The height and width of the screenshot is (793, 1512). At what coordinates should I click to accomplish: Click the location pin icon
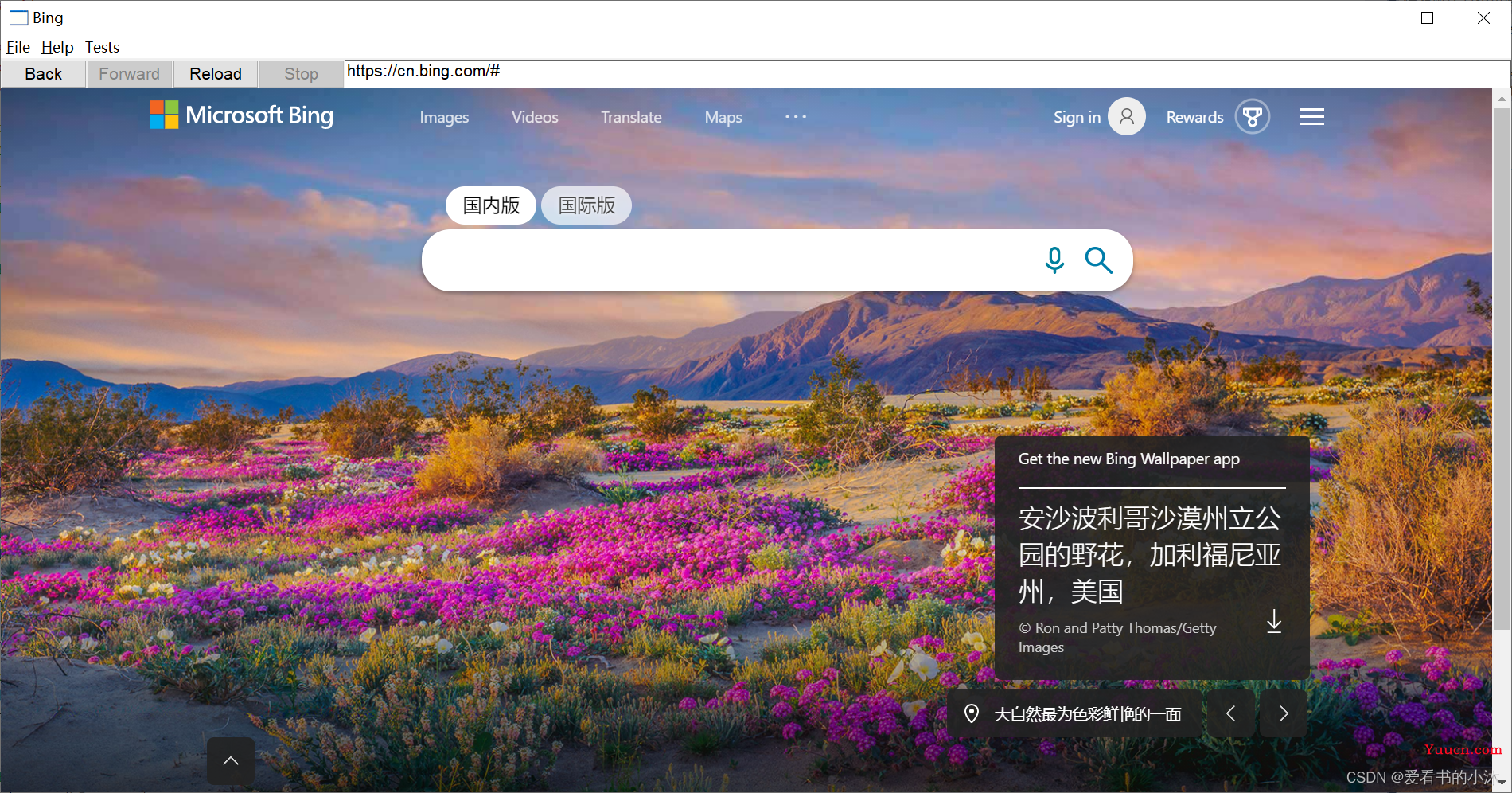[972, 713]
